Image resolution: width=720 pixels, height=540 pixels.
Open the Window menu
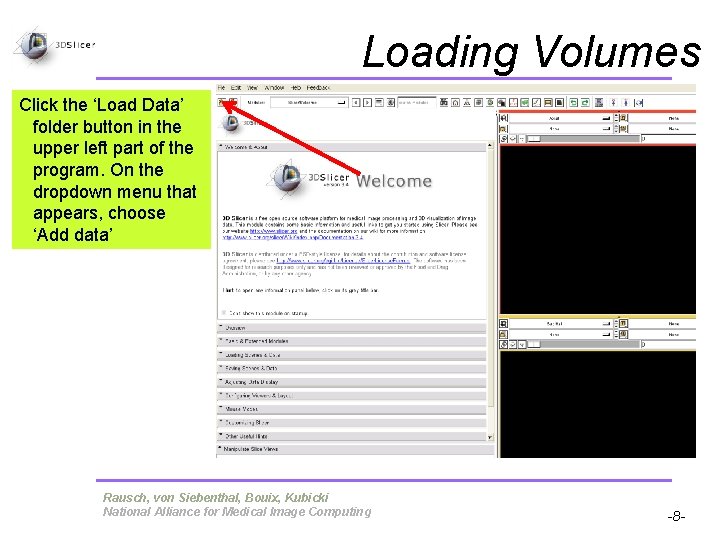tap(274, 87)
